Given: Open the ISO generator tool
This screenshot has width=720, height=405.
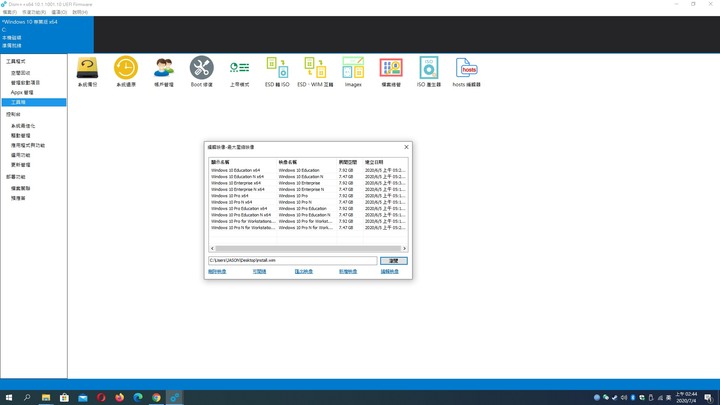Looking at the screenshot, I should pos(428,72).
